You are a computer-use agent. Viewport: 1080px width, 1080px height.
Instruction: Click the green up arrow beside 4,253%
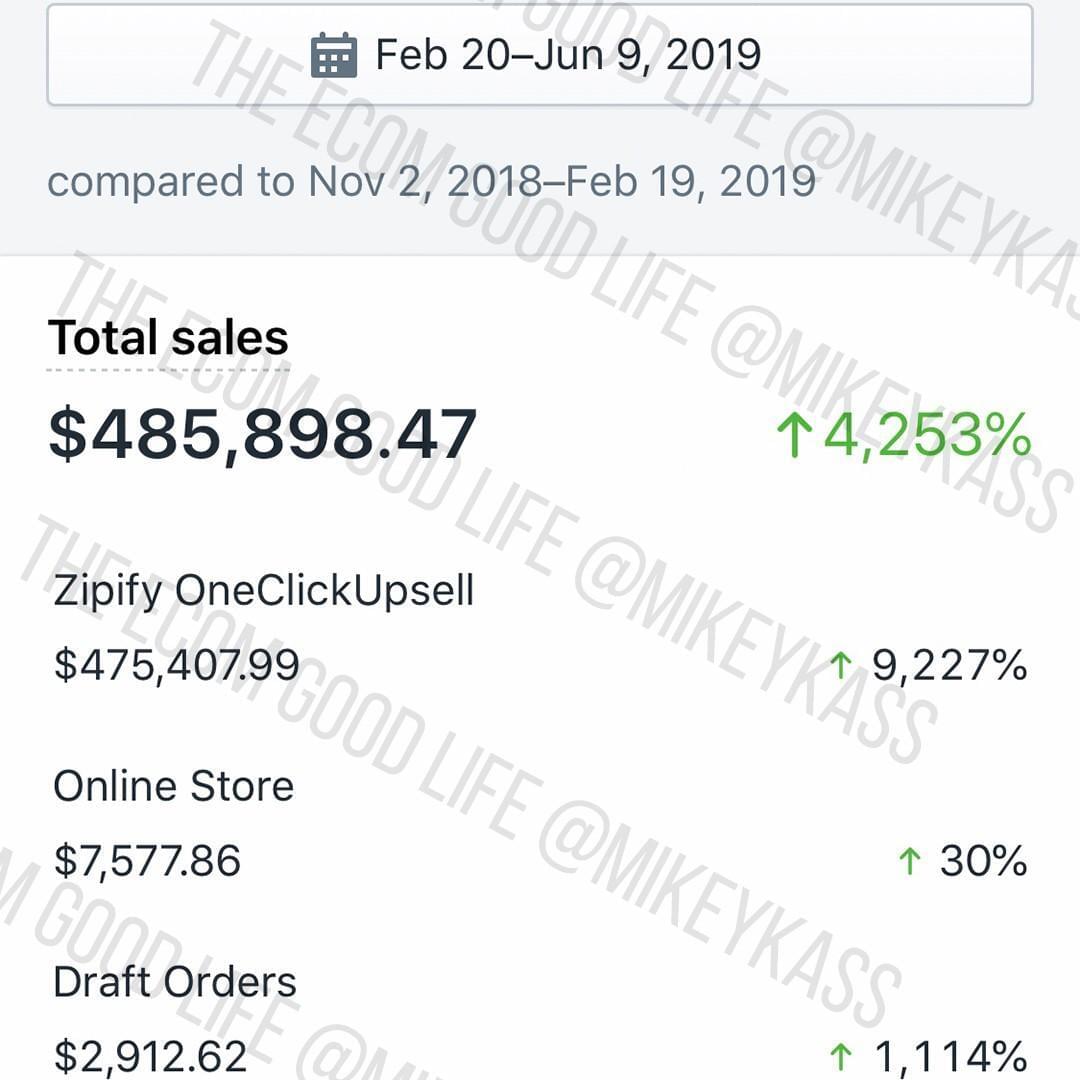(x=794, y=435)
